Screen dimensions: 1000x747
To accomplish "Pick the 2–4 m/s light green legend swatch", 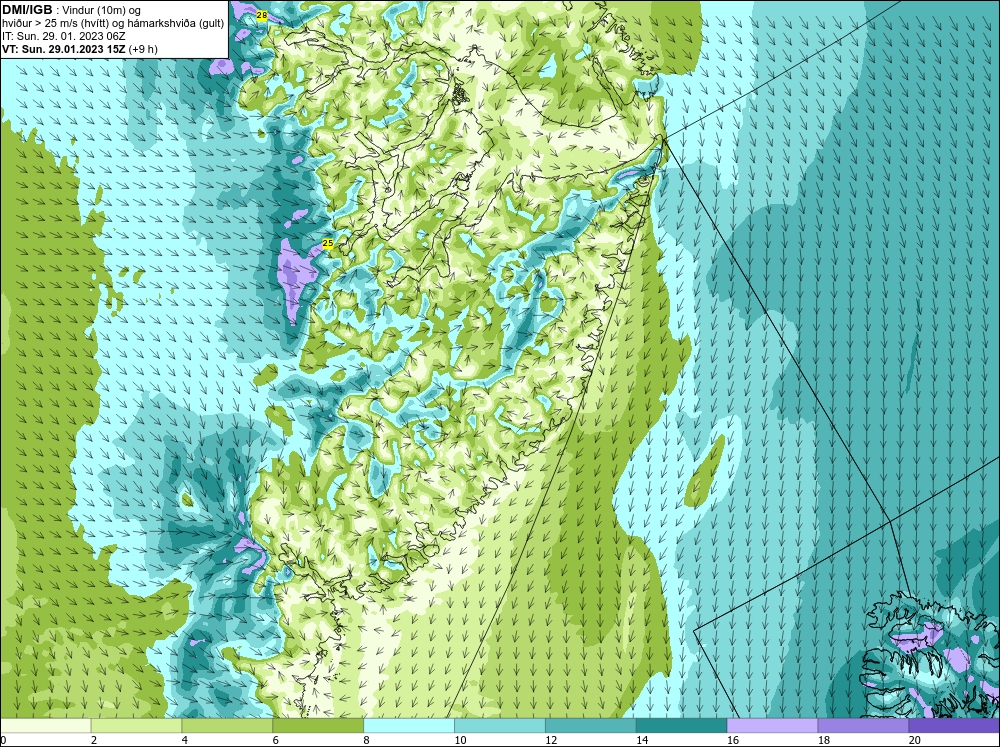I will [136, 726].
